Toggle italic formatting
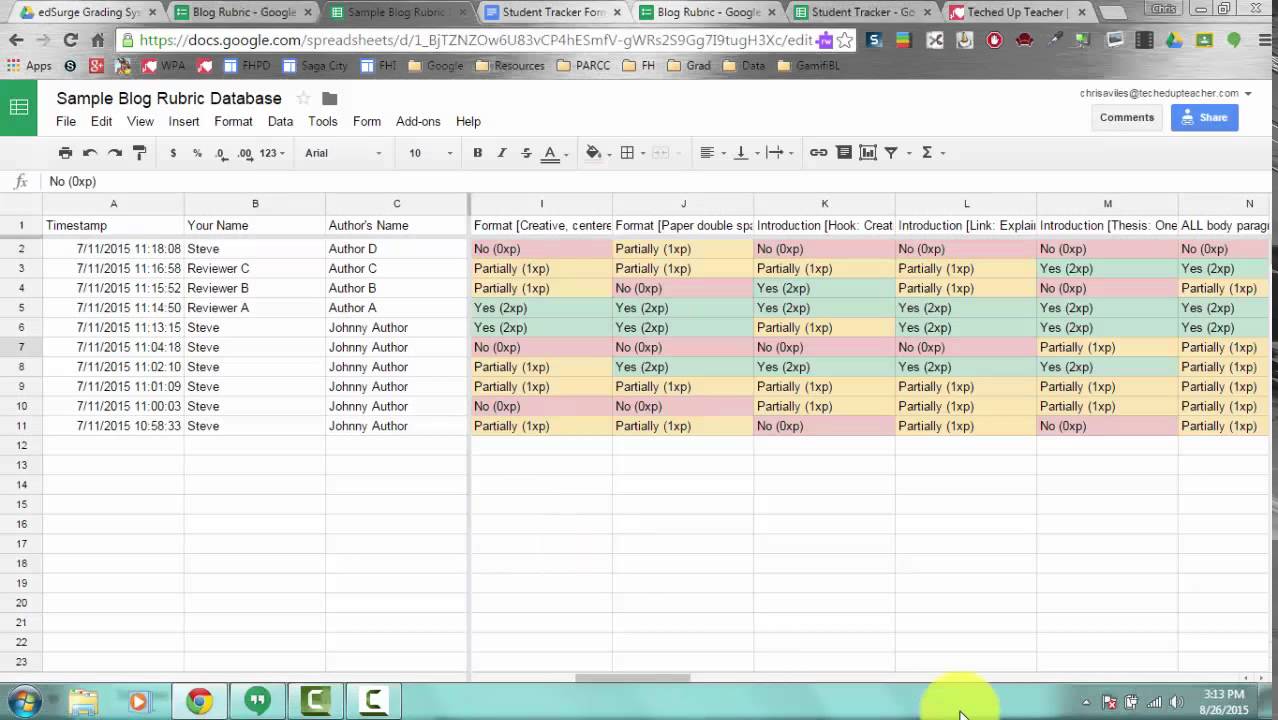 pos(502,153)
